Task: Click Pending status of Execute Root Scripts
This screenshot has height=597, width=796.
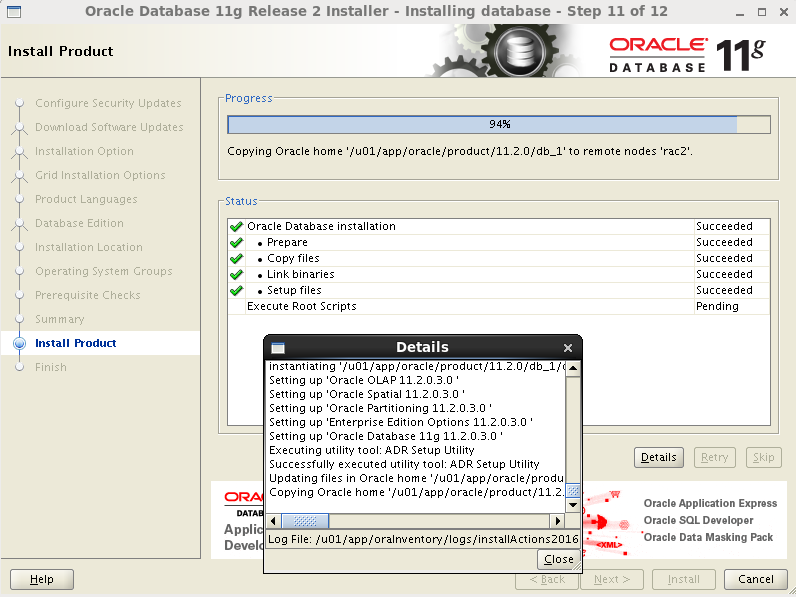Action: coord(717,307)
